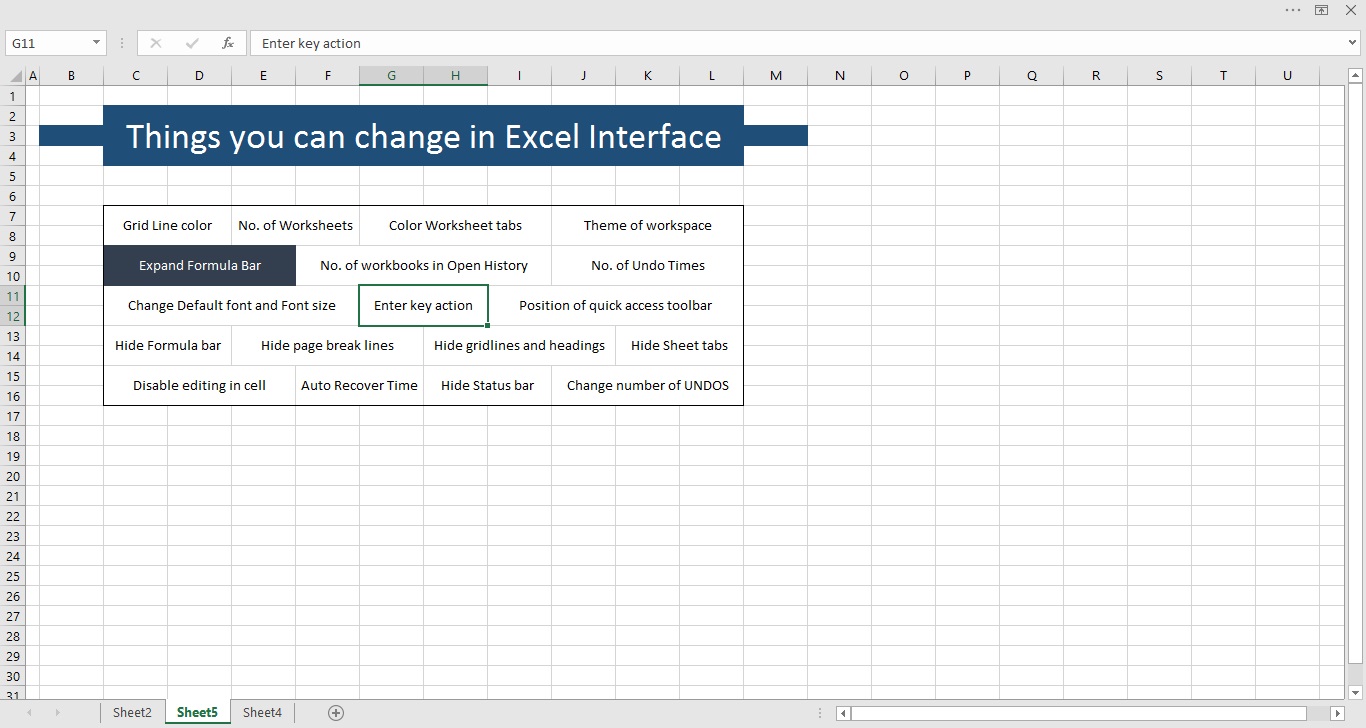Select row 25 header

tap(13, 576)
